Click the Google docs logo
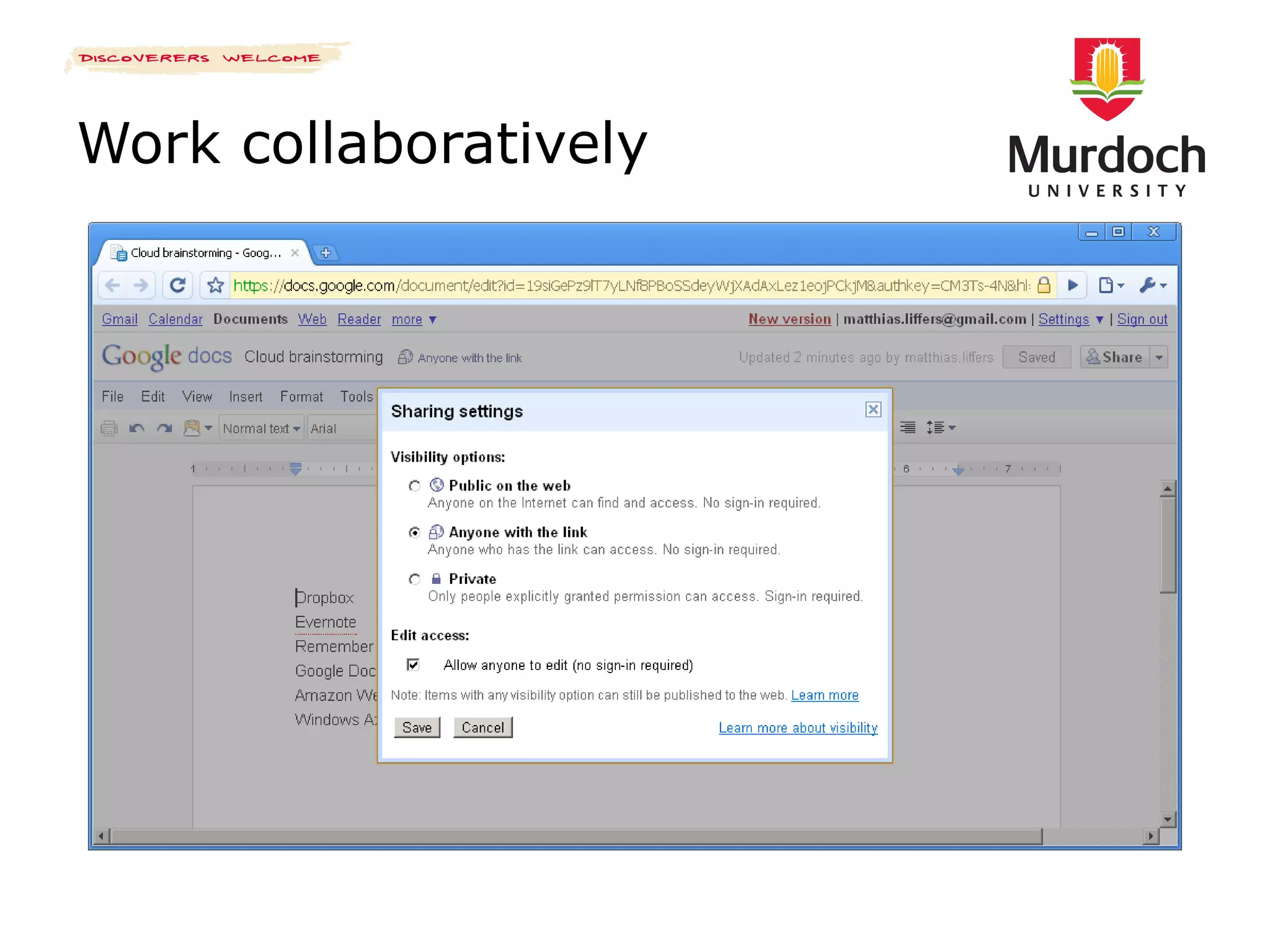Image resolution: width=1270 pixels, height=952 pixels. coord(167,356)
